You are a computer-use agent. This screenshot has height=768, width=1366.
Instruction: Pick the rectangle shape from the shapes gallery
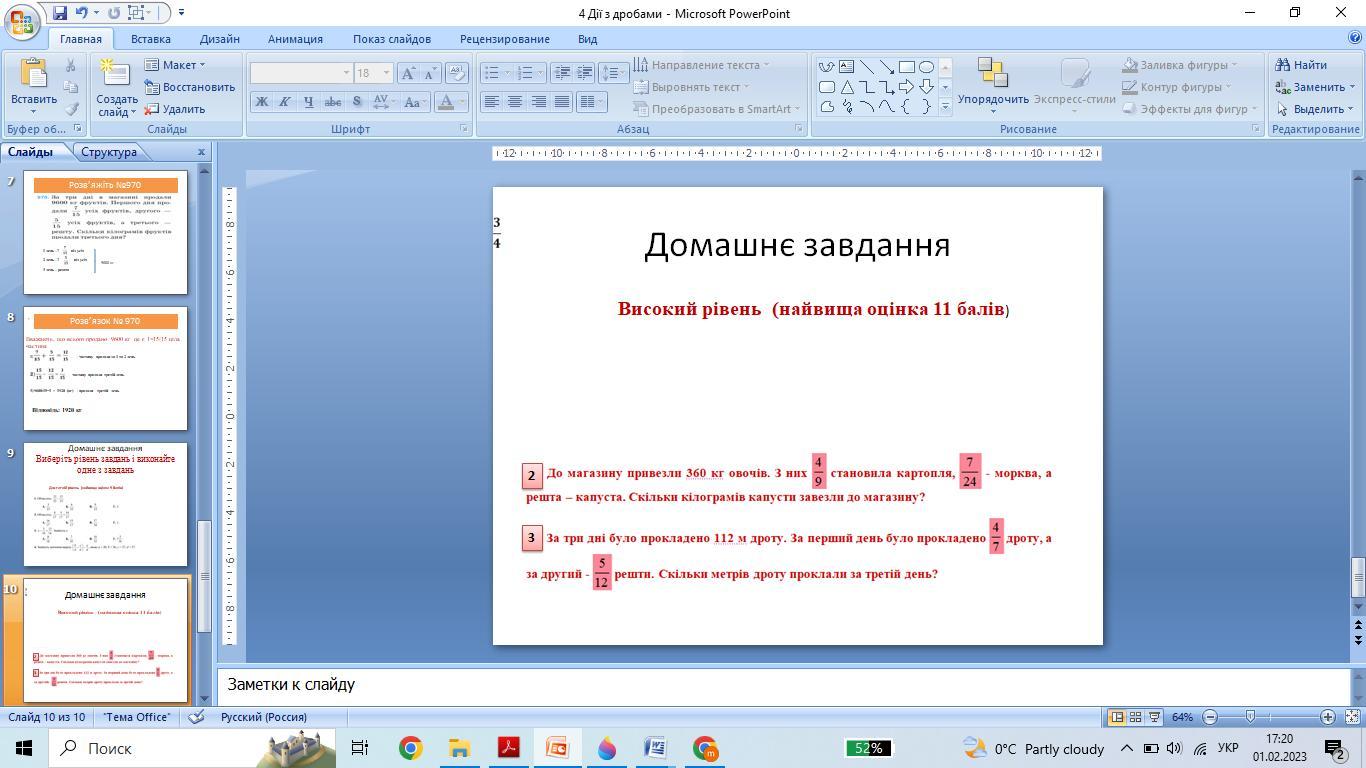906,67
